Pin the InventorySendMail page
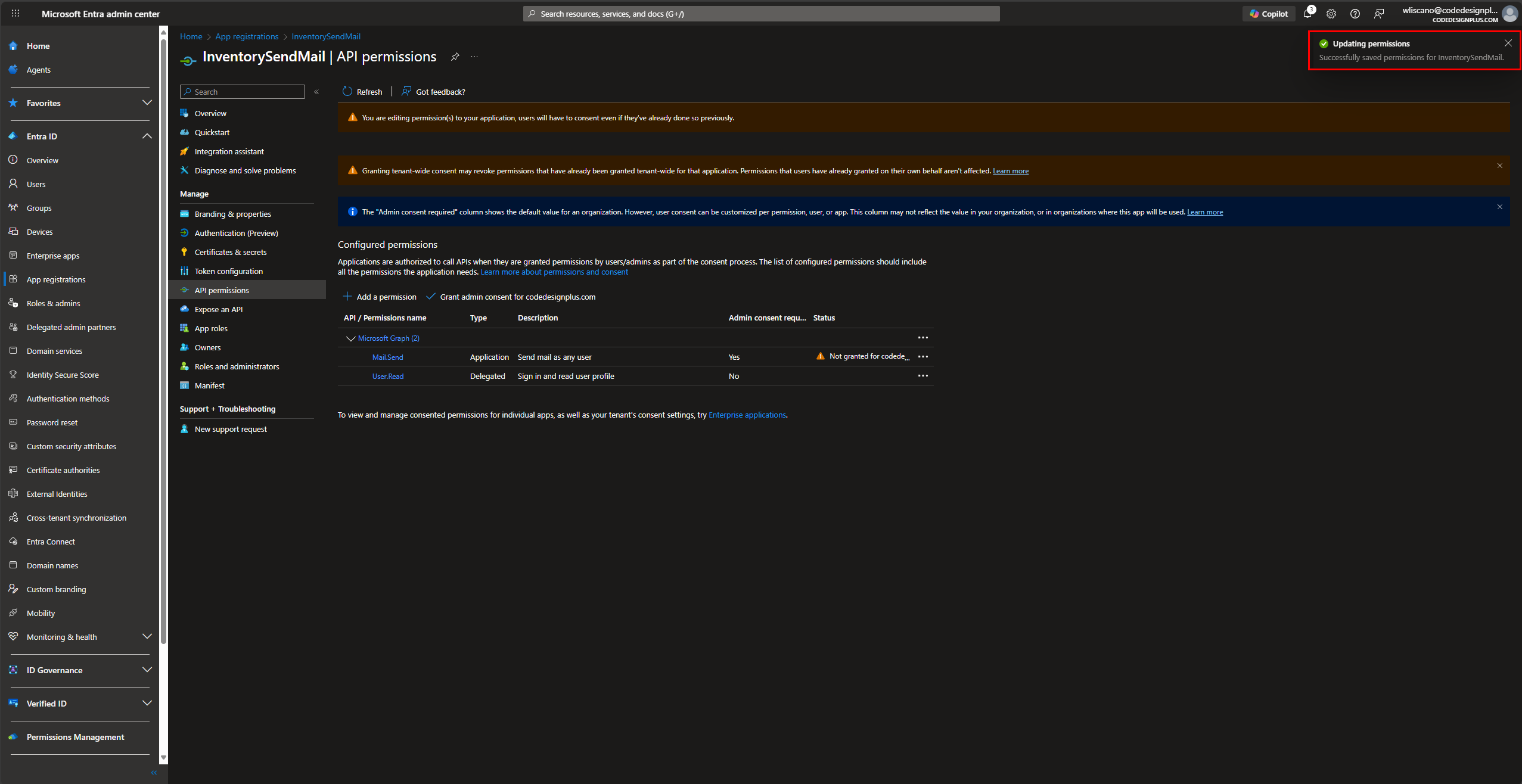1522x784 pixels. coord(455,57)
